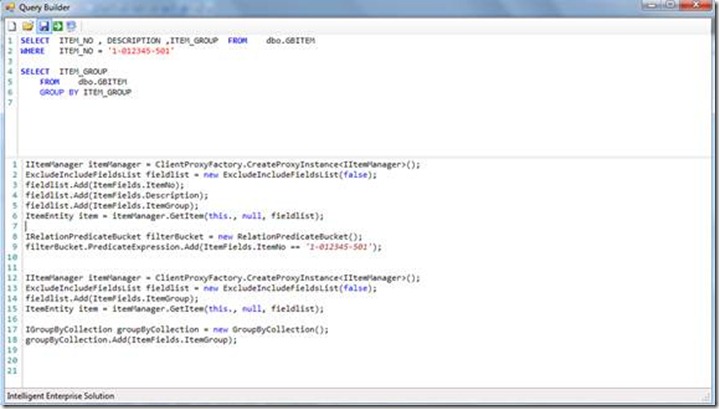Click 'filterBucket.PredicateExpression.Add' on line 9
This screenshot has width=719, height=409.
tap(203, 247)
